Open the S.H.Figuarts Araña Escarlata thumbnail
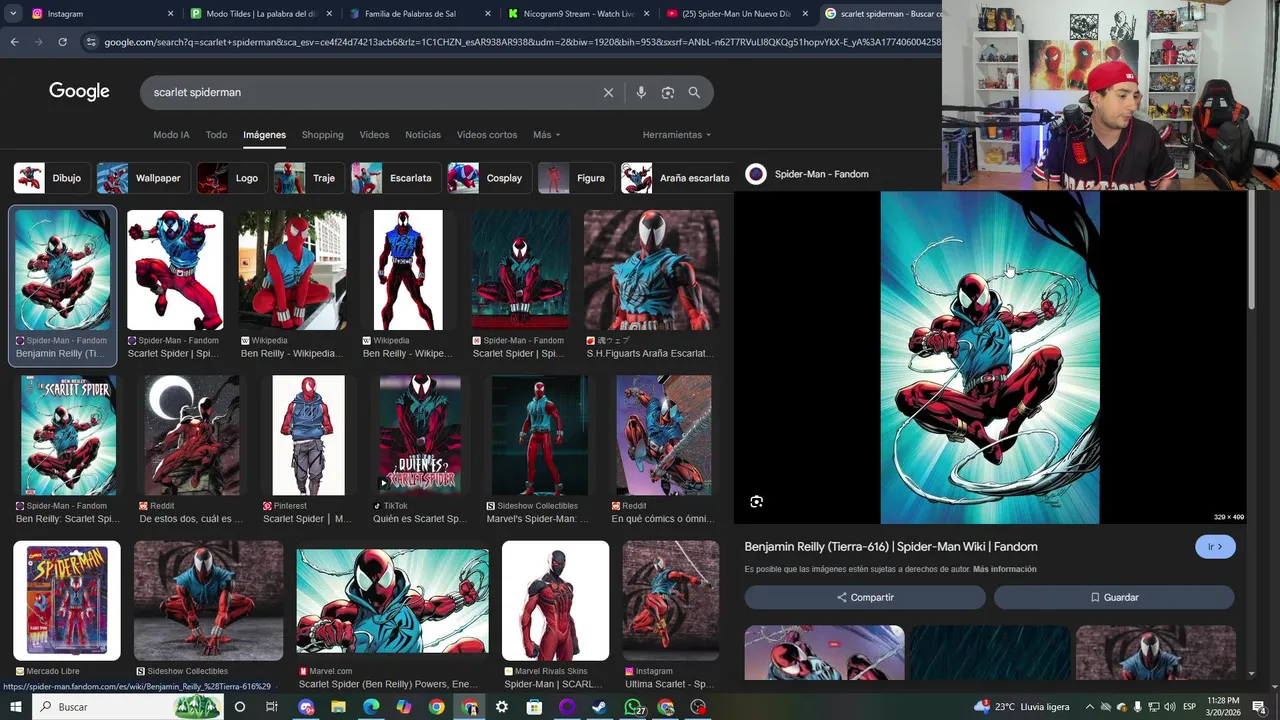This screenshot has width=1280, height=720. [651, 270]
